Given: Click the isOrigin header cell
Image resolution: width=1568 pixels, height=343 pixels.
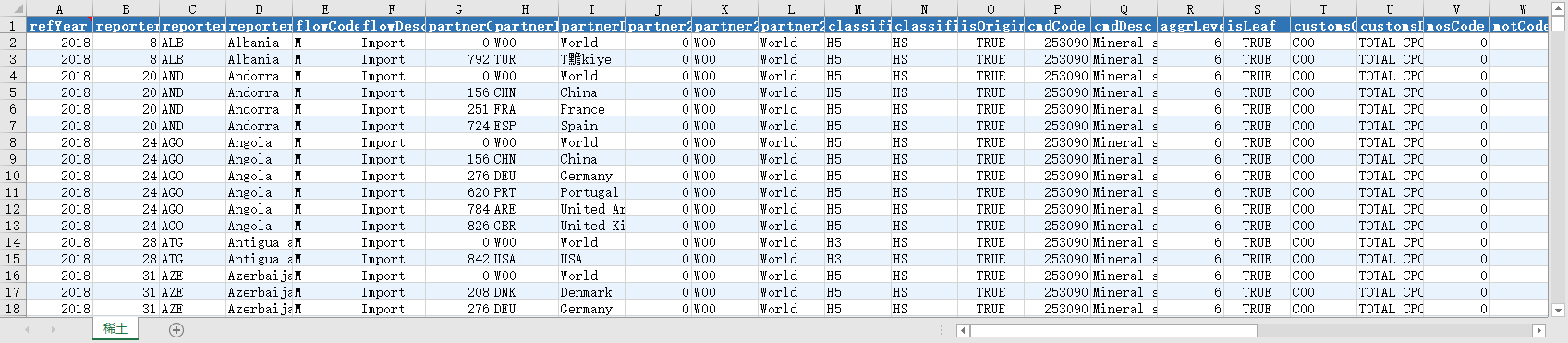Looking at the screenshot, I should click(991, 26).
